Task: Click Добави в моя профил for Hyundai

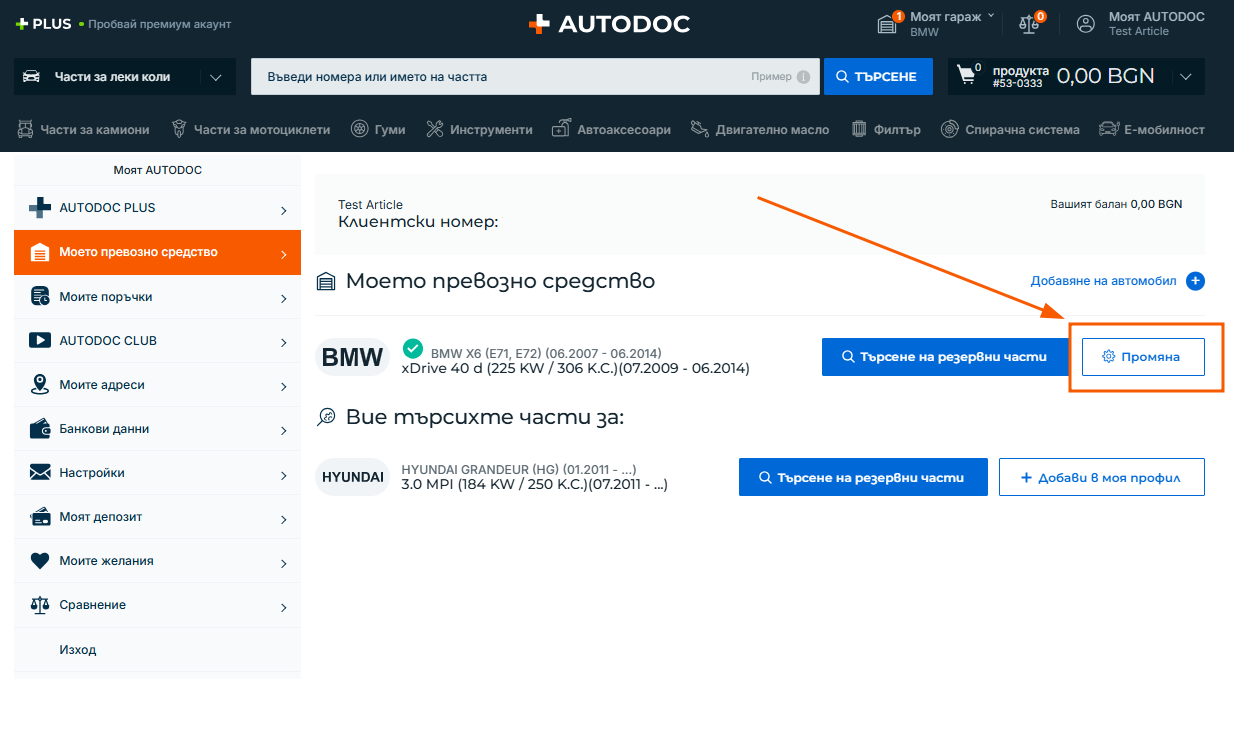Action: coord(1101,477)
